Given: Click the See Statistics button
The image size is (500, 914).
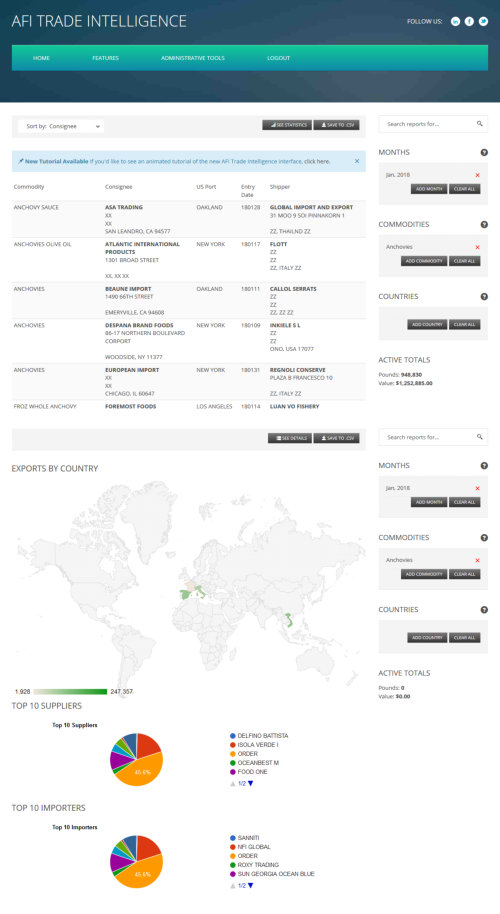Looking at the screenshot, I should pyautogui.click(x=287, y=125).
